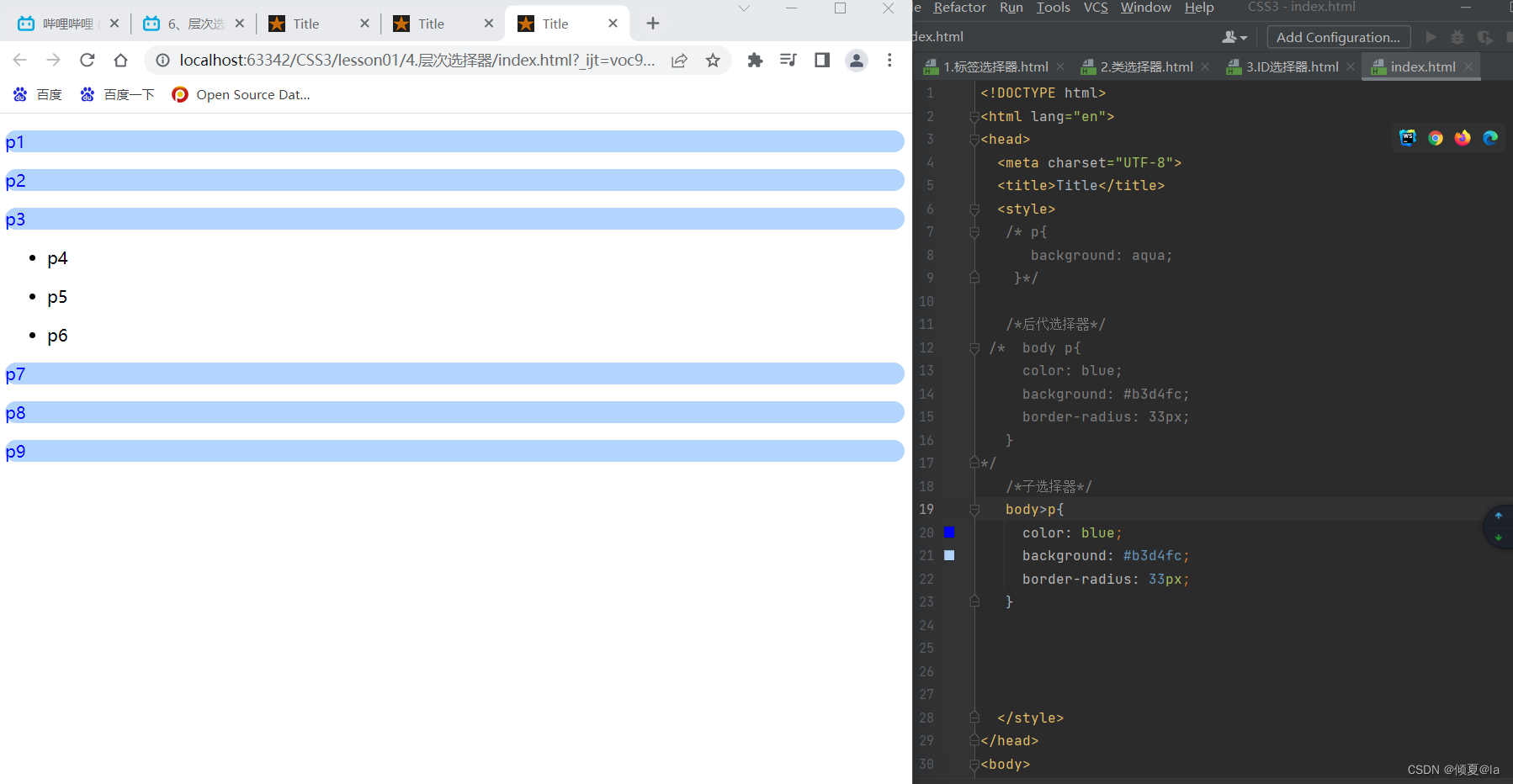The image size is (1513, 784).
Task: Click the floating green down-arrow widget
Action: 1498,538
